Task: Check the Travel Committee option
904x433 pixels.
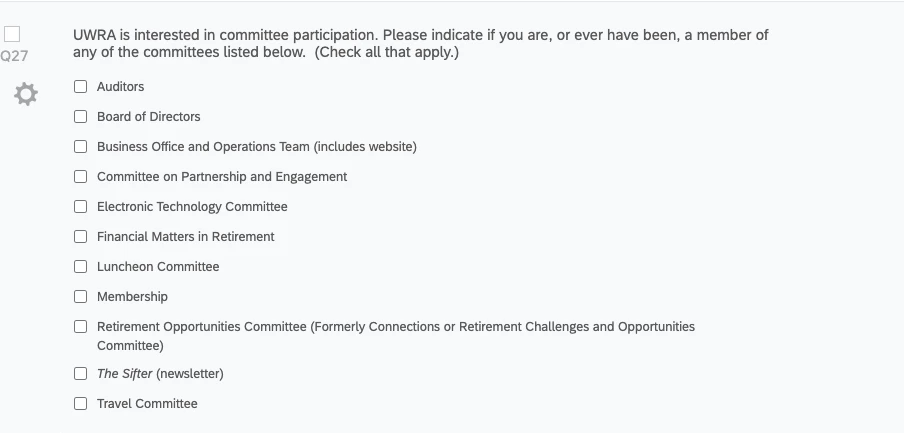Action: [x=81, y=404]
